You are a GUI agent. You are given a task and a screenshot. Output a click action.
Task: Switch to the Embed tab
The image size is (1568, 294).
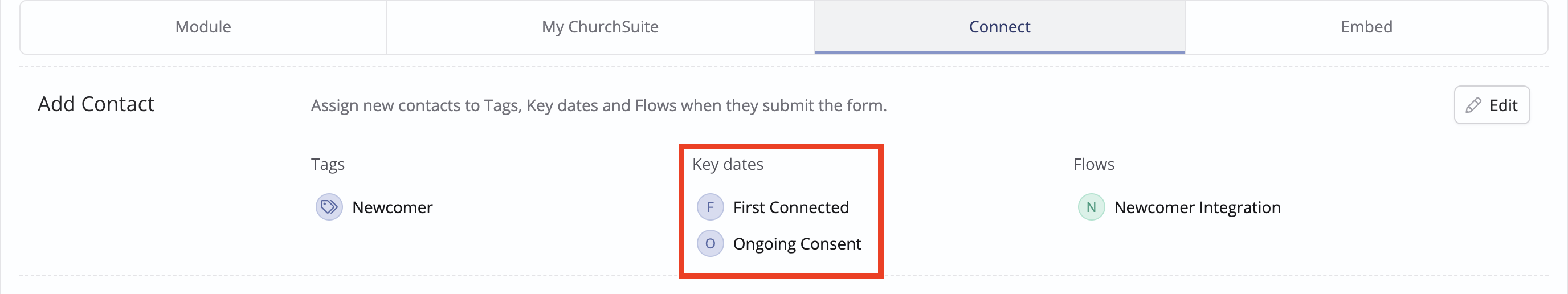tap(1366, 27)
